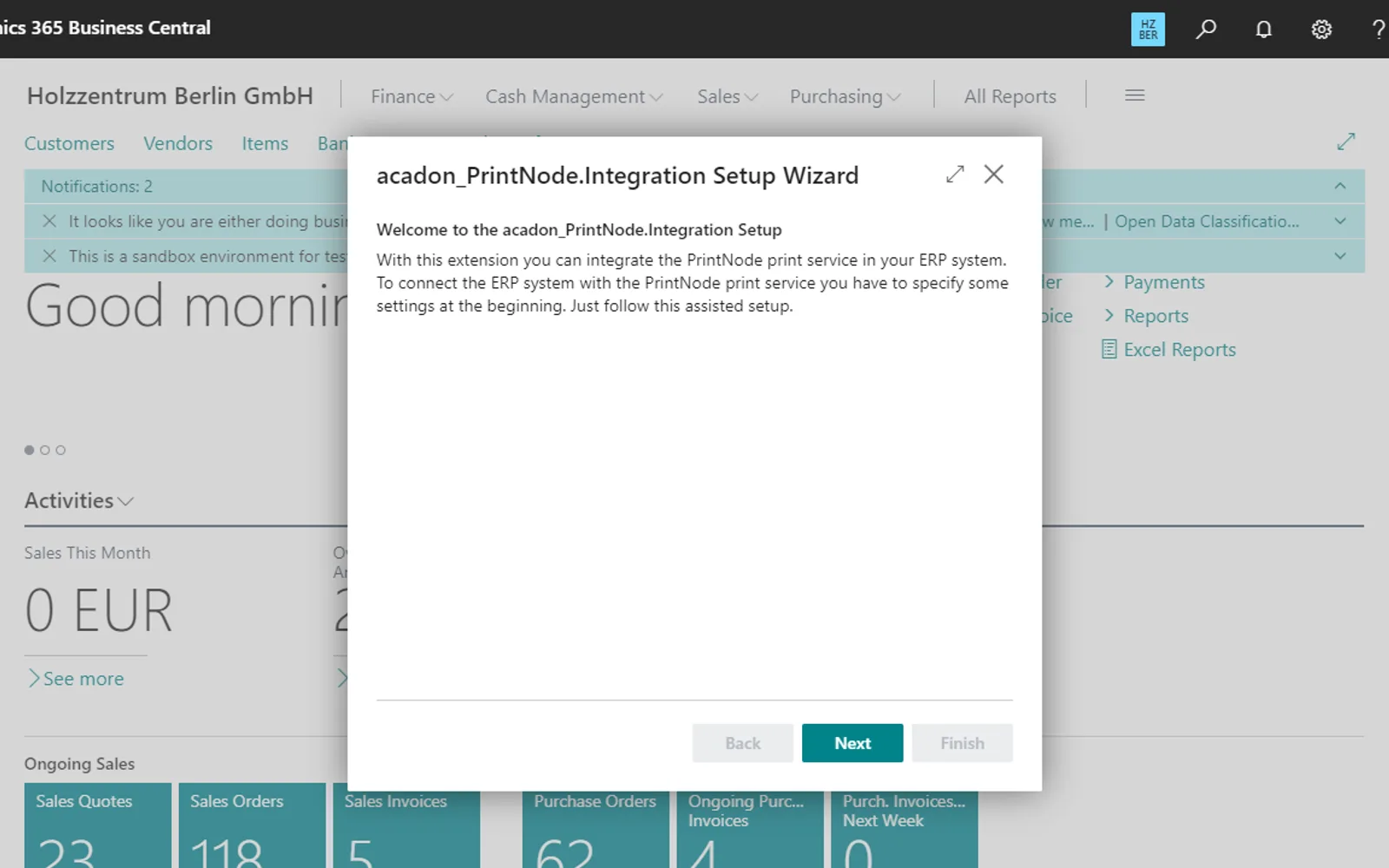Screen dimensions: 1389x868
Task: Open the Purchasing dropdown menu
Action: pyautogui.click(x=845, y=96)
